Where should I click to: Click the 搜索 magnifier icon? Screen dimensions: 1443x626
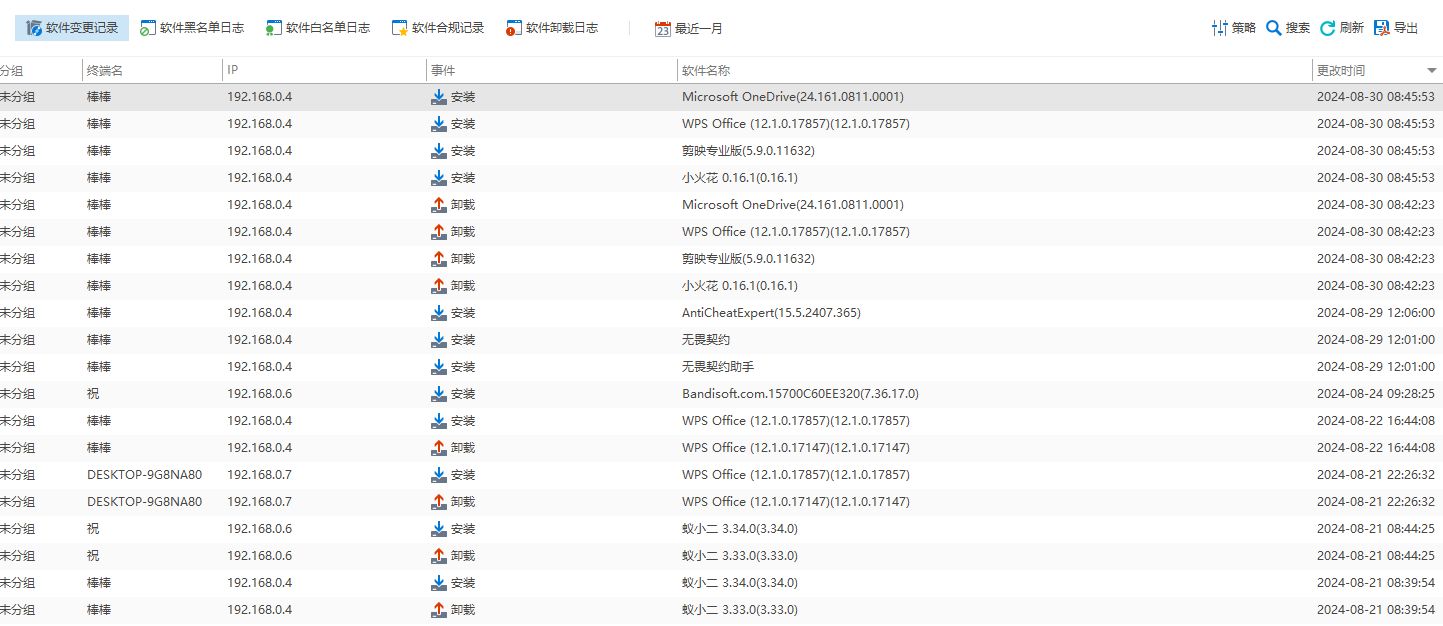1274,28
